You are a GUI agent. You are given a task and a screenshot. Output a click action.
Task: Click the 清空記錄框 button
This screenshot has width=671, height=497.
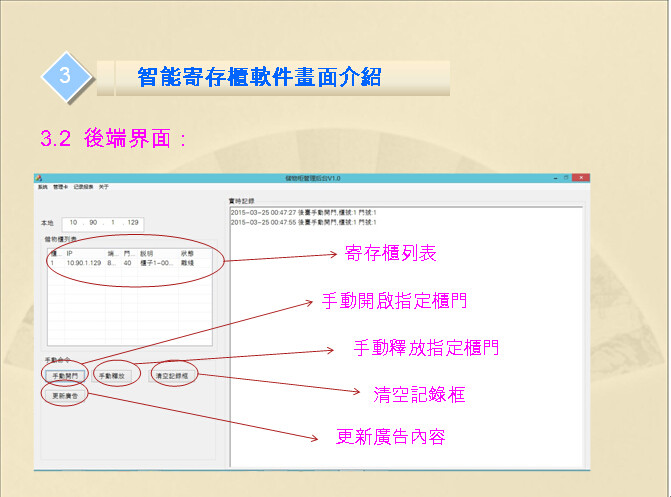click(174, 375)
